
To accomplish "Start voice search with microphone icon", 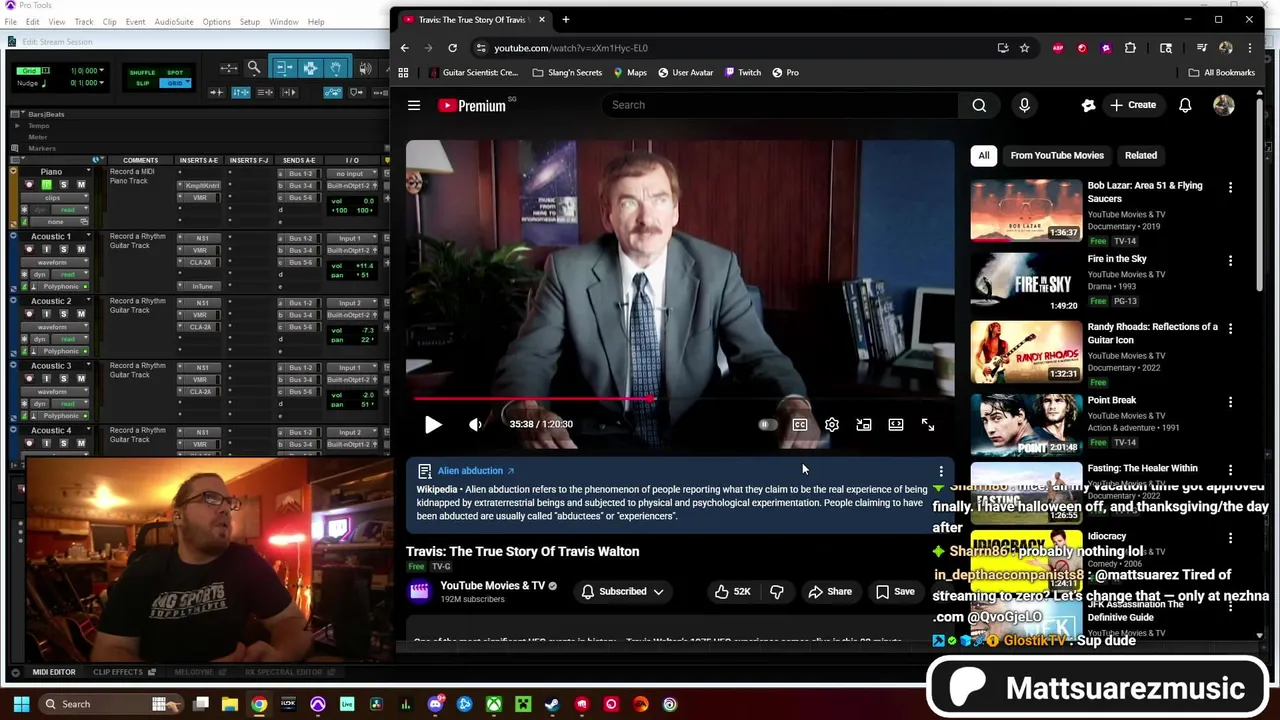I will pyautogui.click(x=1024, y=105).
